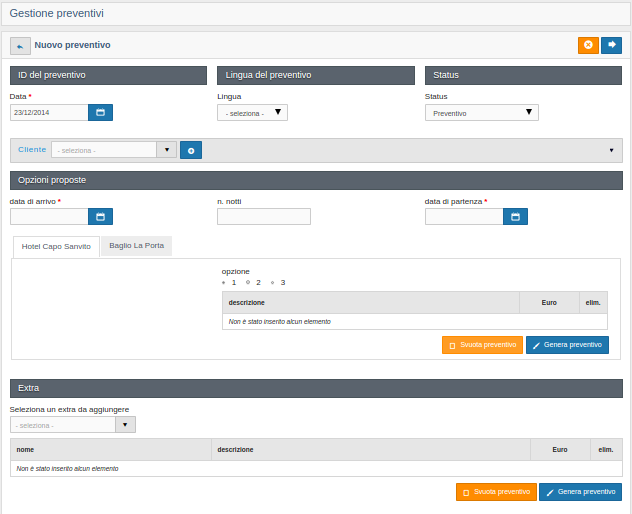The image size is (632, 514).
Task: Click Svuota preventivo below the Extra table
Action: point(496,492)
